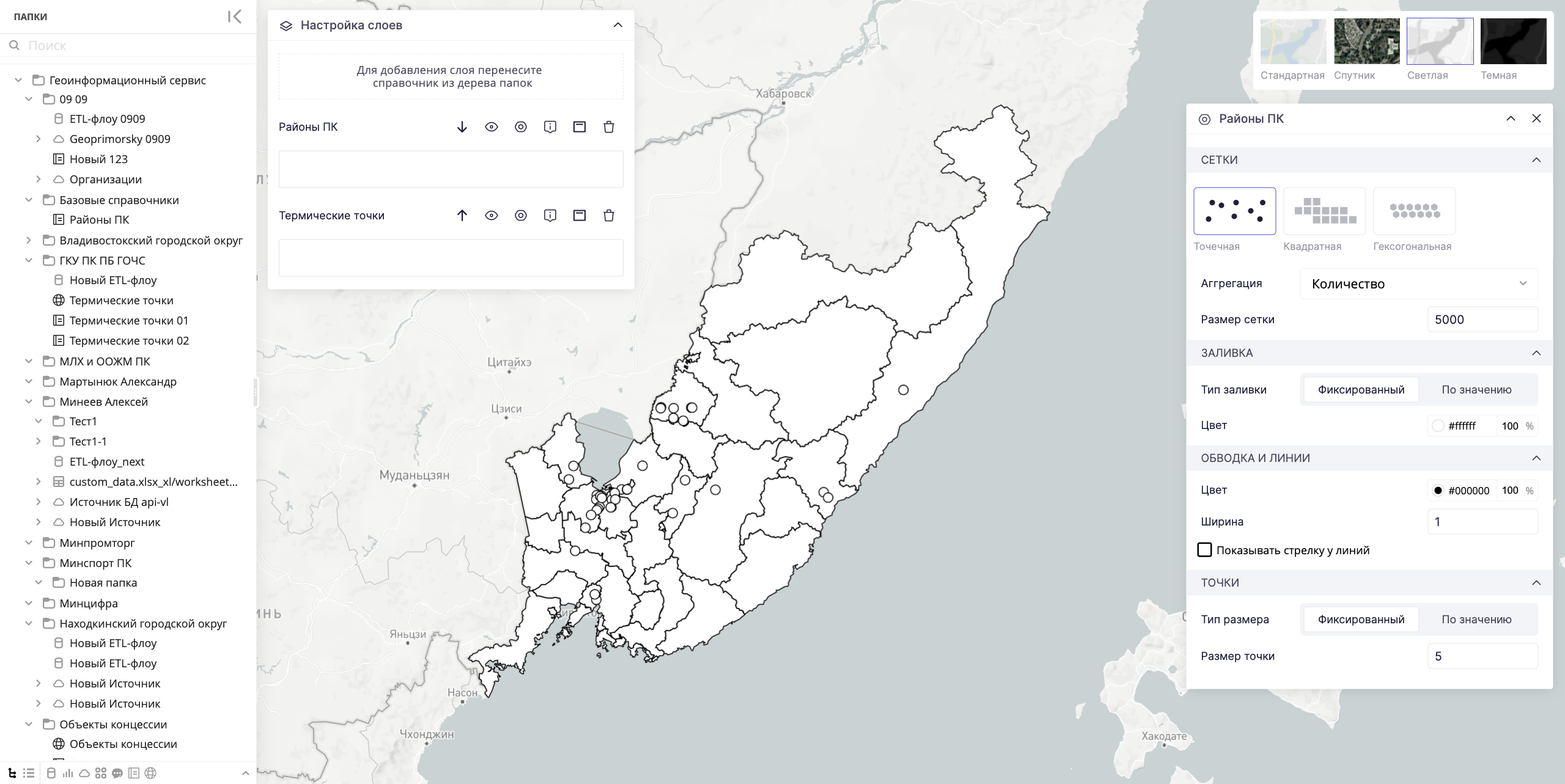
Task: Collapse the folders sidebar panel
Action: click(234, 16)
